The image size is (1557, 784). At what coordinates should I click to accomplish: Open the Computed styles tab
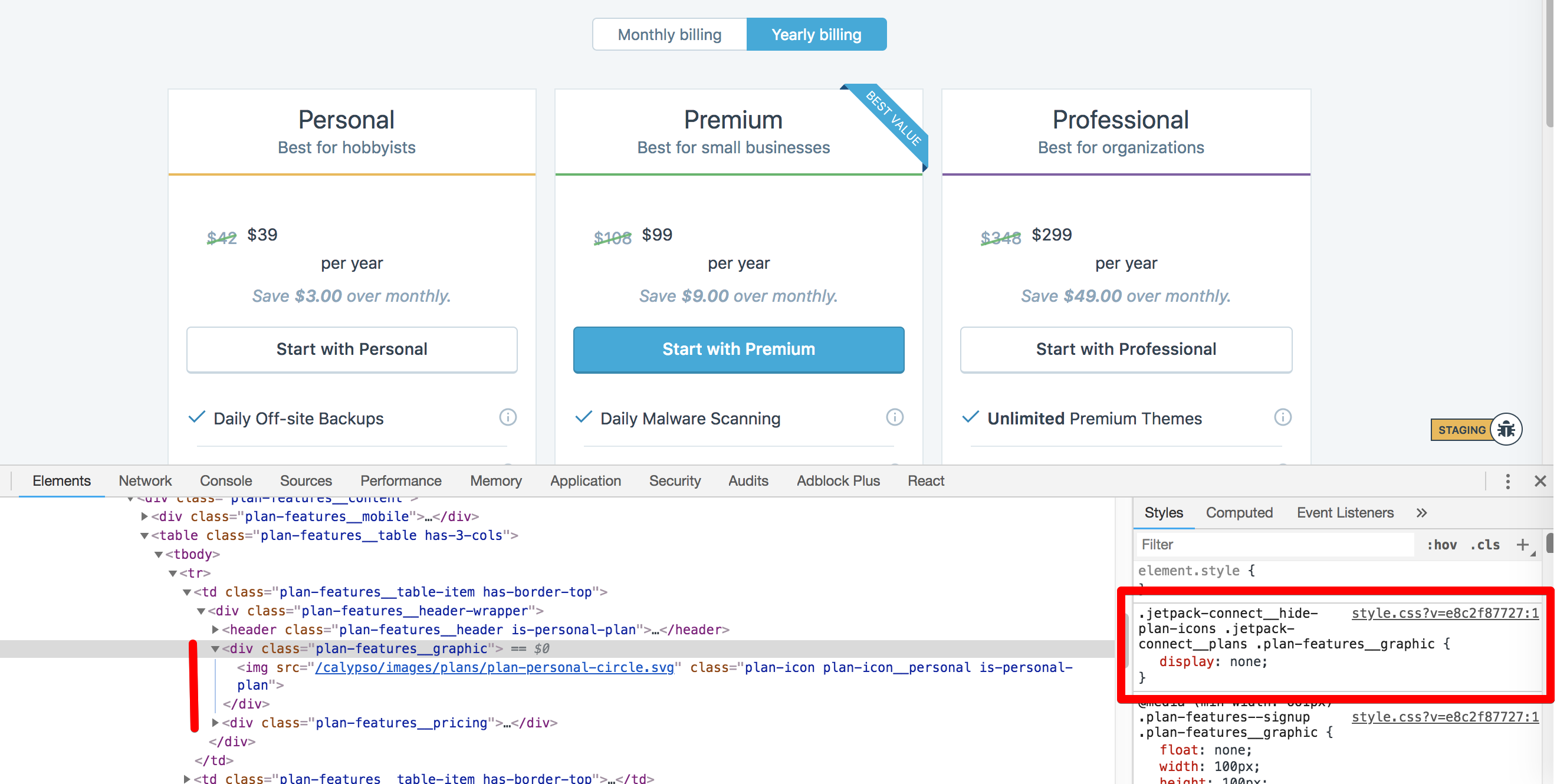(x=1240, y=512)
